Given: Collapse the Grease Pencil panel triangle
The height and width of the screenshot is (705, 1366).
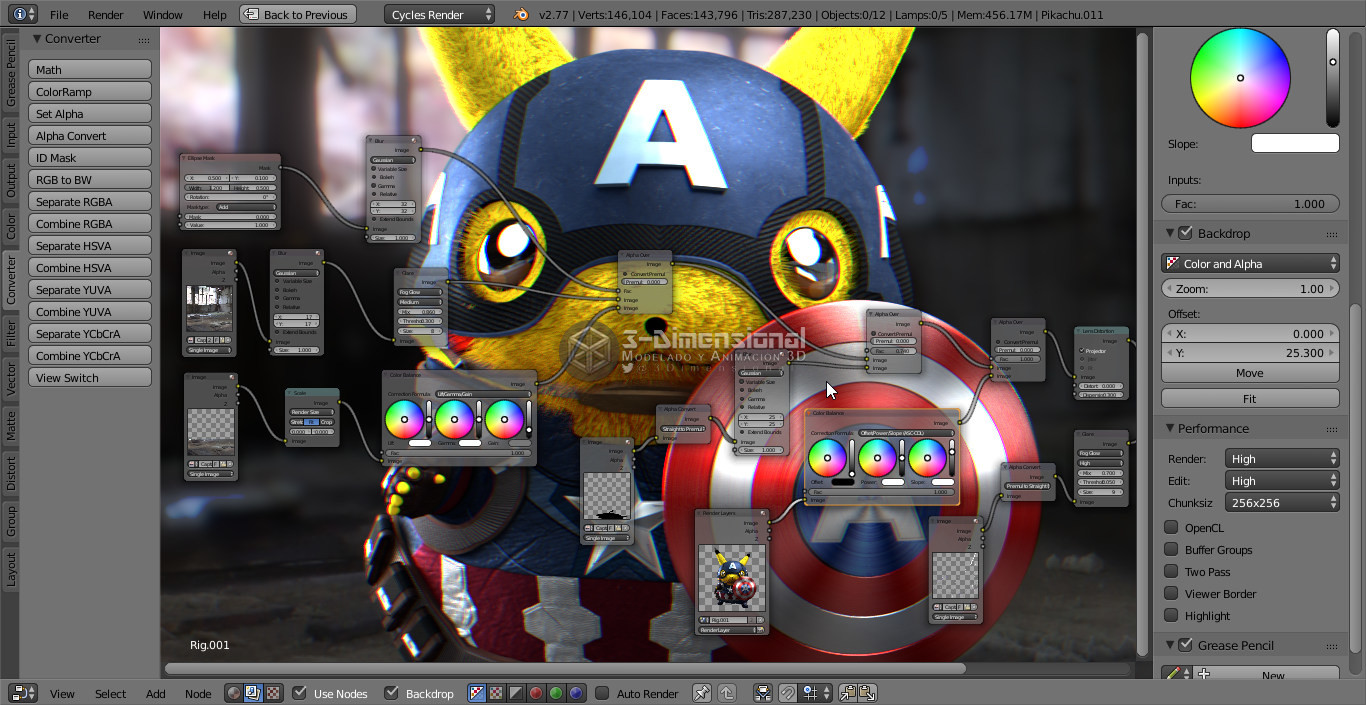Looking at the screenshot, I should pos(1170,645).
